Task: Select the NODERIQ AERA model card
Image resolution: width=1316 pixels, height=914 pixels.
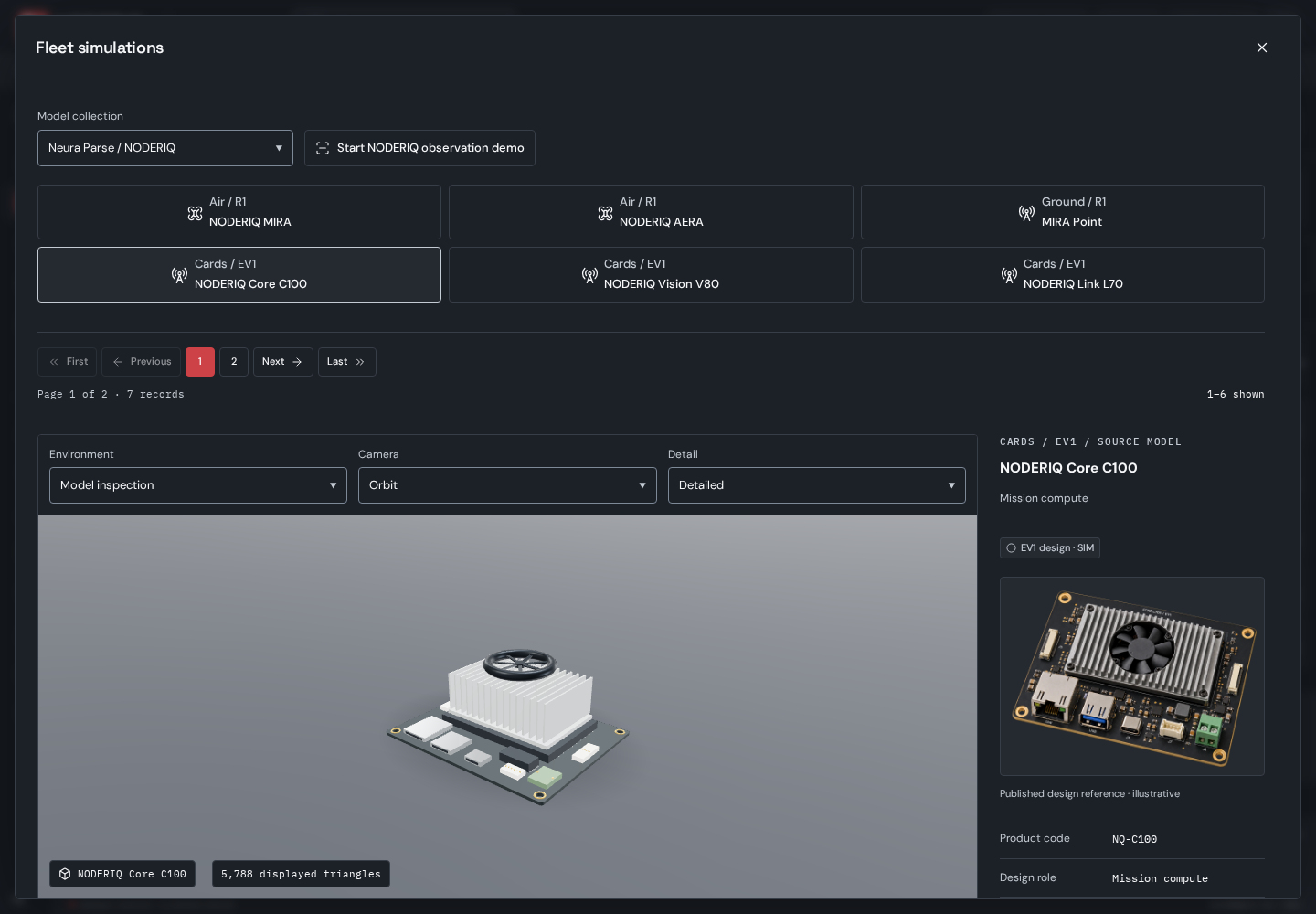Action: click(651, 212)
